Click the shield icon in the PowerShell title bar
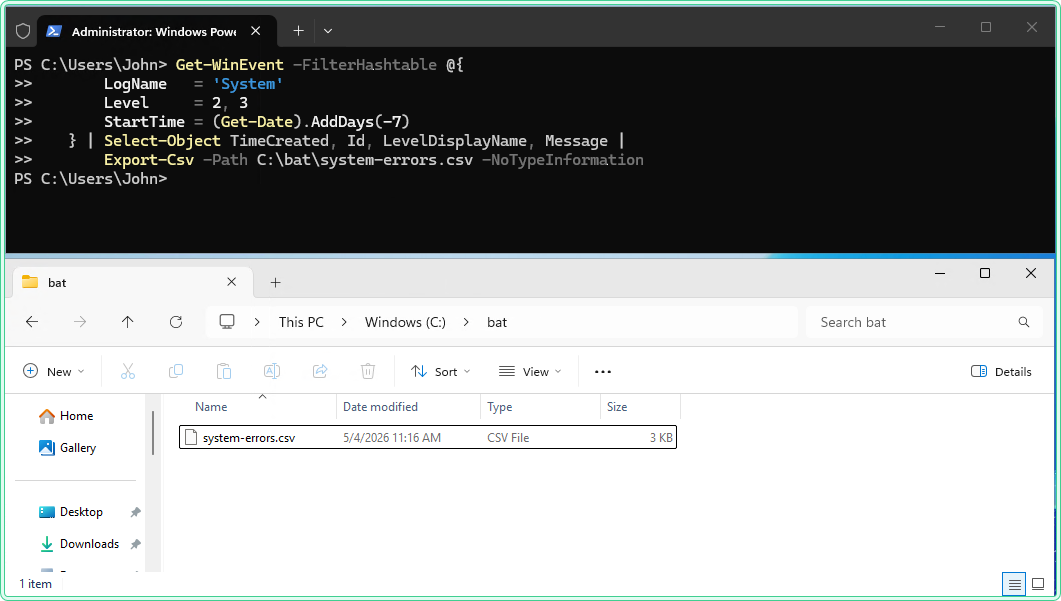This screenshot has width=1061, height=601. (x=23, y=31)
